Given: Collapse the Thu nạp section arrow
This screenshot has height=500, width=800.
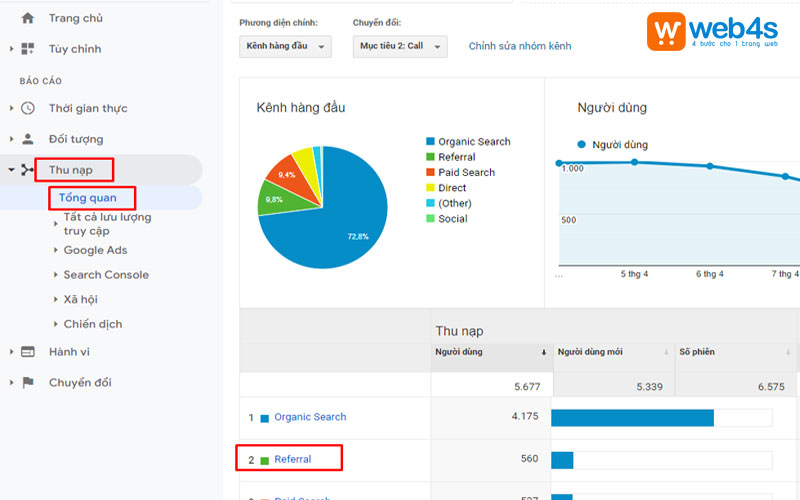Looking at the screenshot, I should [x=11, y=170].
